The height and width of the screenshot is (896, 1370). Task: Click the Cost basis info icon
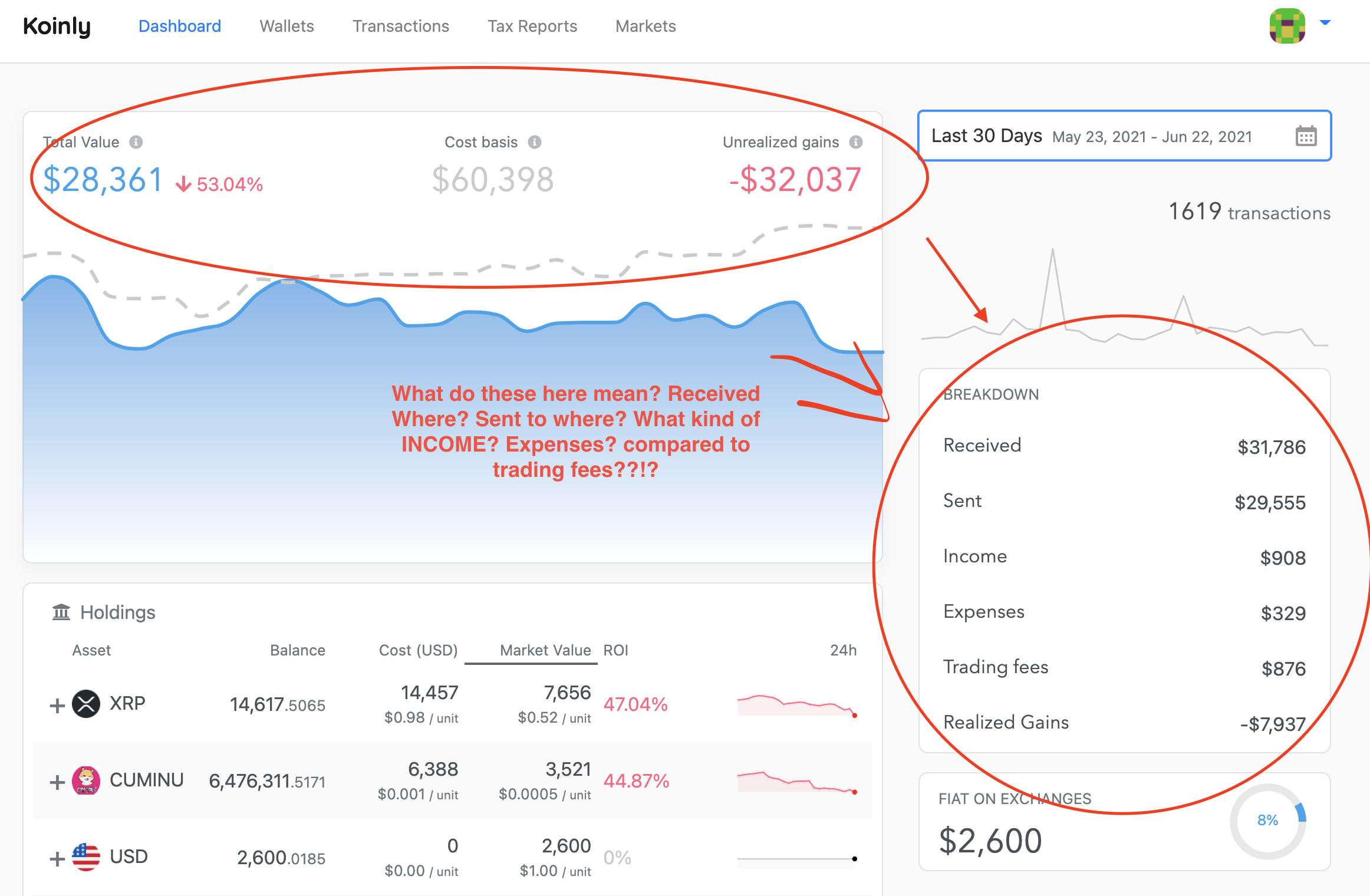pyautogui.click(x=535, y=142)
